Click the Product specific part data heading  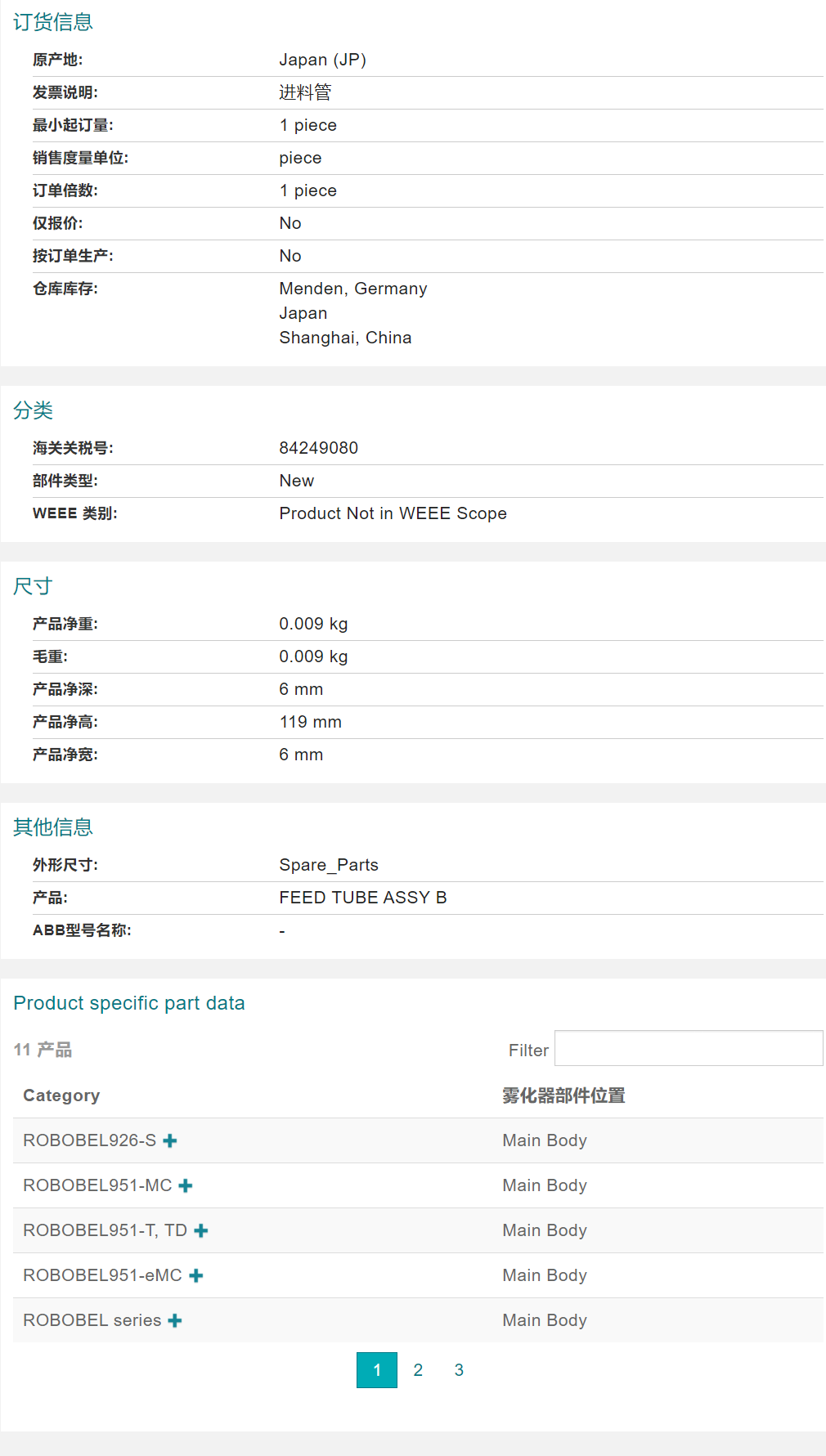(129, 1003)
